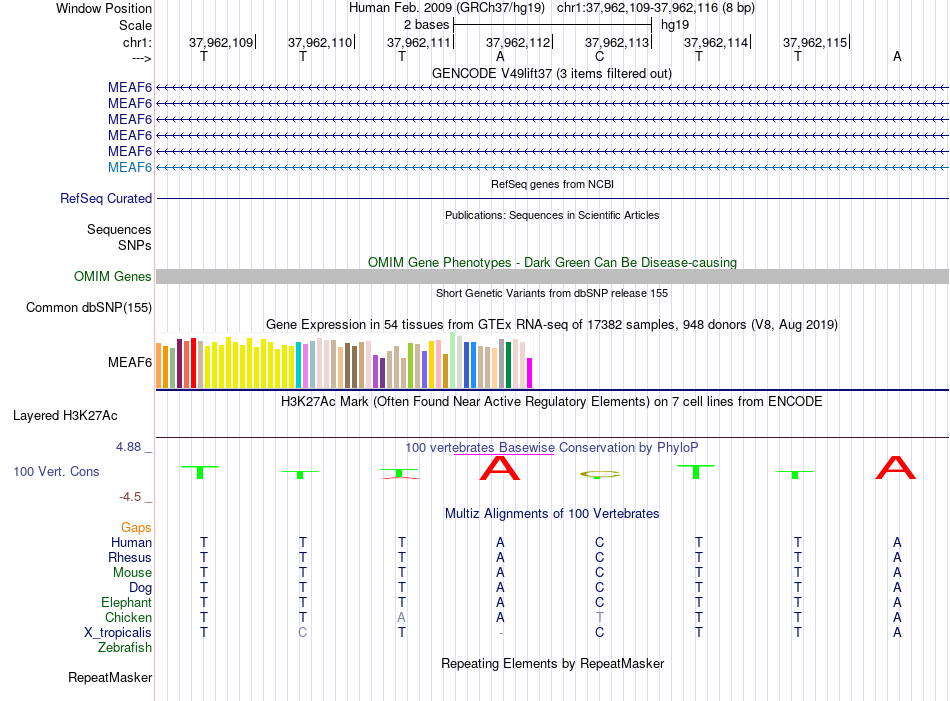Click the chr1: ruler label
950x701 pixels.
(x=137, y=42)
